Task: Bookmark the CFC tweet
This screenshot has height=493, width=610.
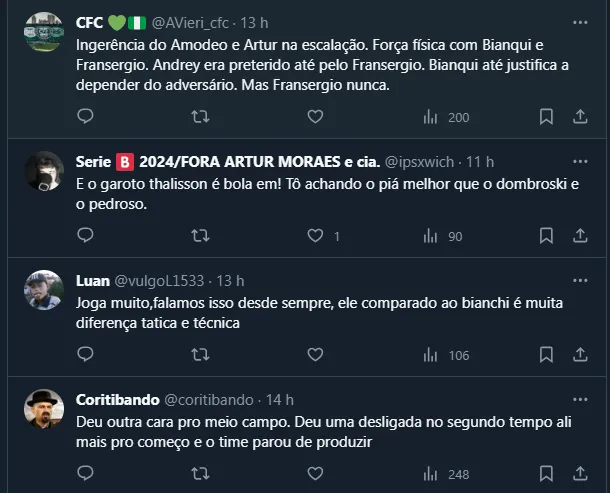Action: point(547,117)
